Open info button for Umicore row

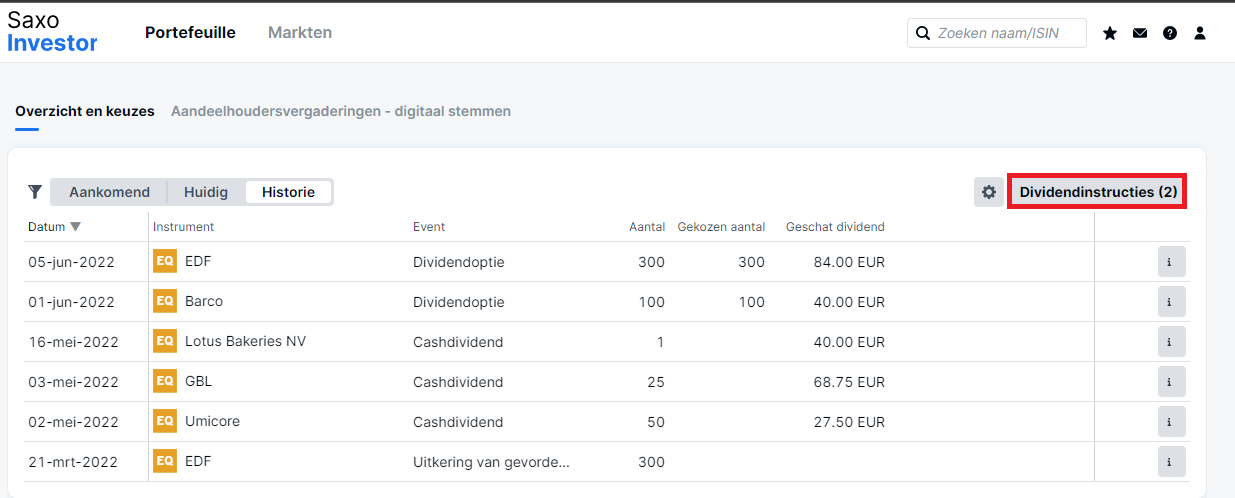tap(1171, 422)
